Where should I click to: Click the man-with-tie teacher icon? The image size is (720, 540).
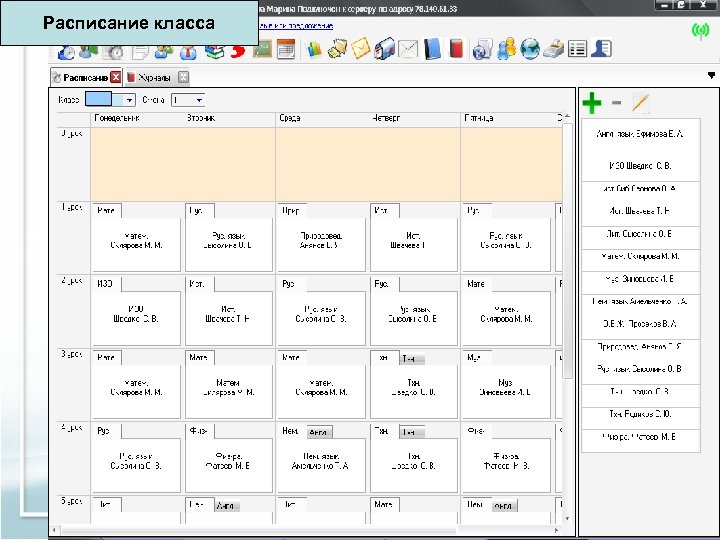point(188,52)
